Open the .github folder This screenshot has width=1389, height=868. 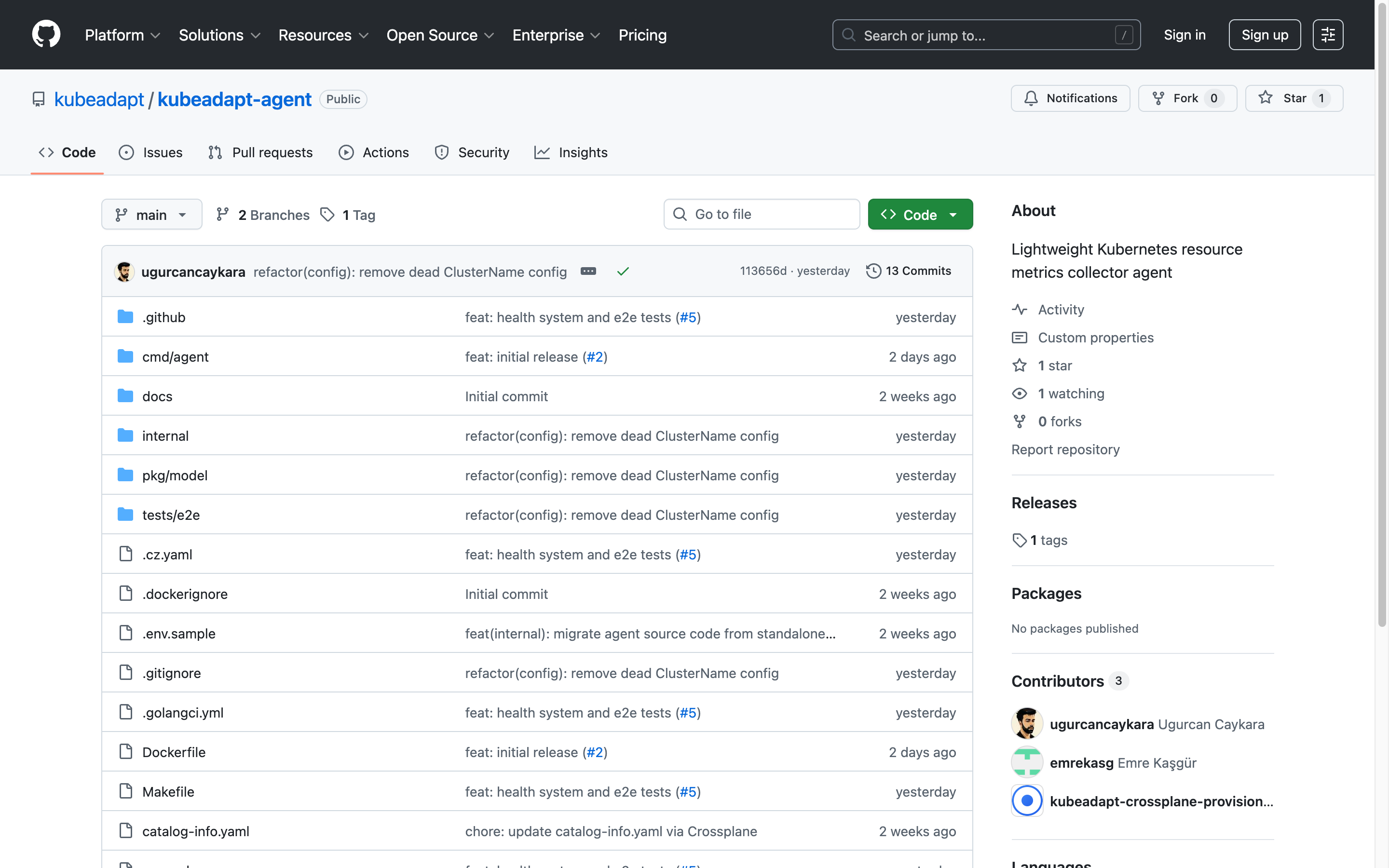163,317
